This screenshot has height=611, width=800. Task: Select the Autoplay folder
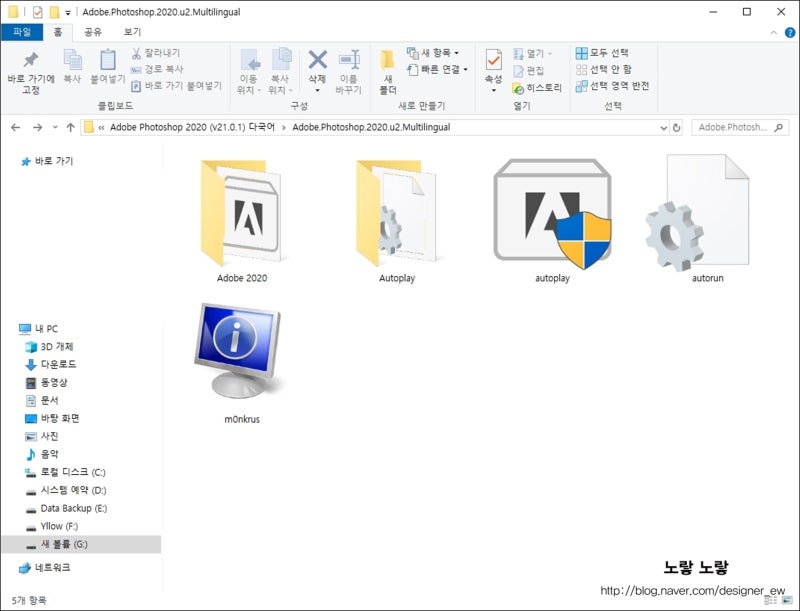click(x=397, y=221)
